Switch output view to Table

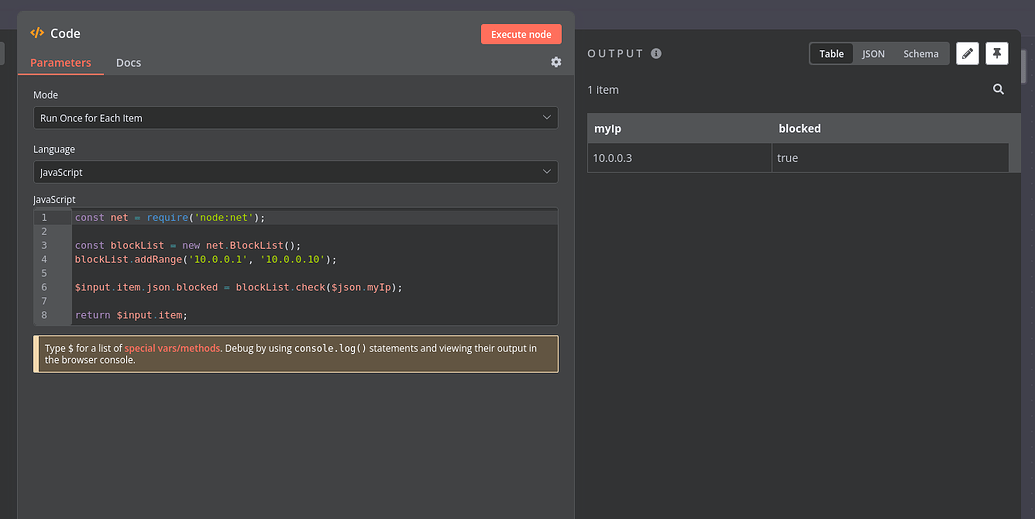click(831, 53)
